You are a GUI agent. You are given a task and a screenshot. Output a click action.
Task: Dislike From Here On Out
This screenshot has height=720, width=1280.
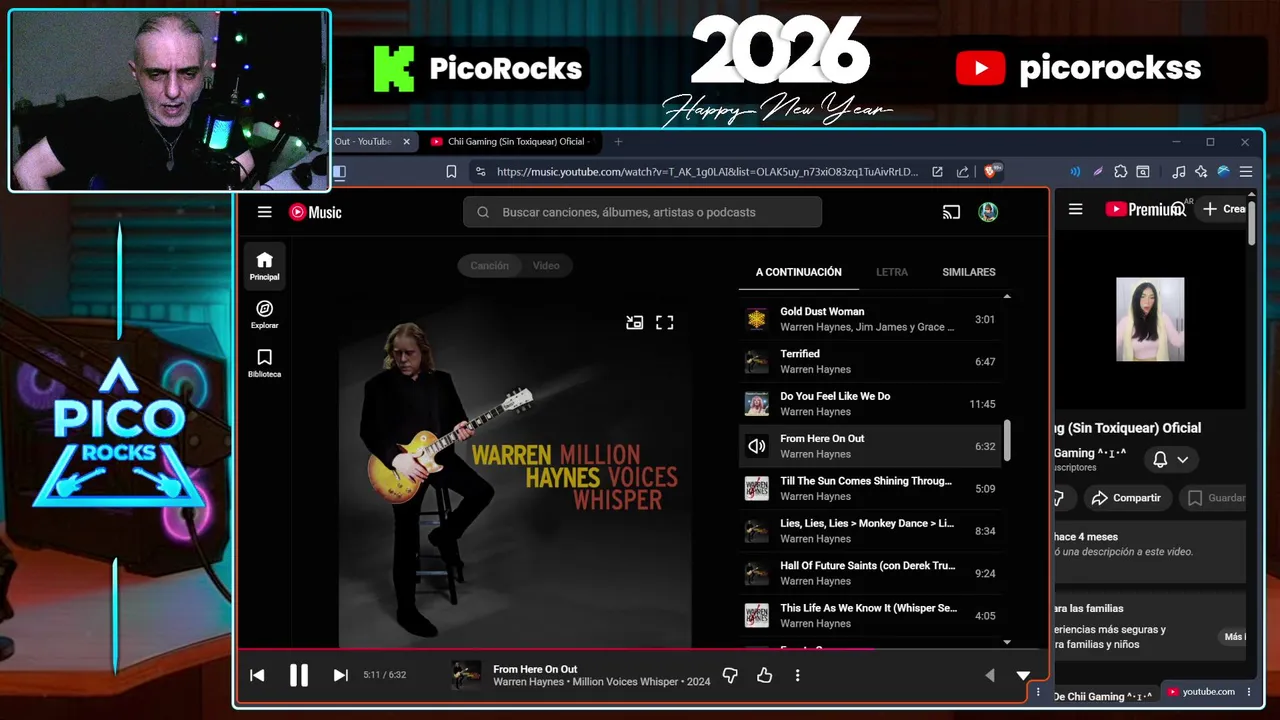[x=730, y=676]
